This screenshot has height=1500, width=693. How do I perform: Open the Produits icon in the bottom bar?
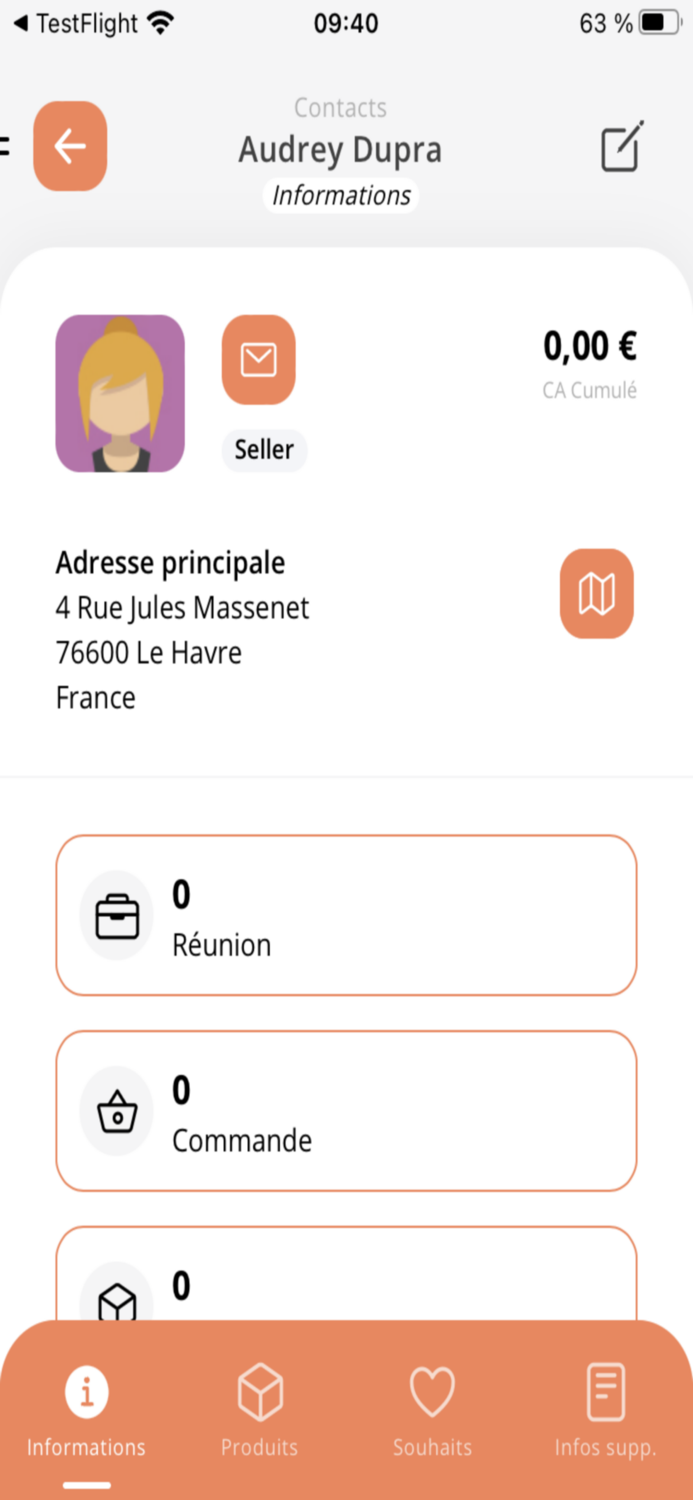[x=259, y=1389]
